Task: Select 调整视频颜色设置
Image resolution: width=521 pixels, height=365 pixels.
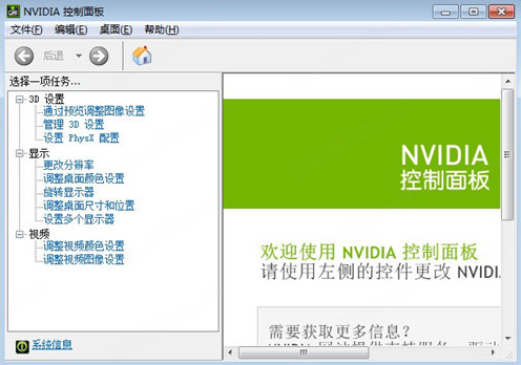Action: coord(84,246)
